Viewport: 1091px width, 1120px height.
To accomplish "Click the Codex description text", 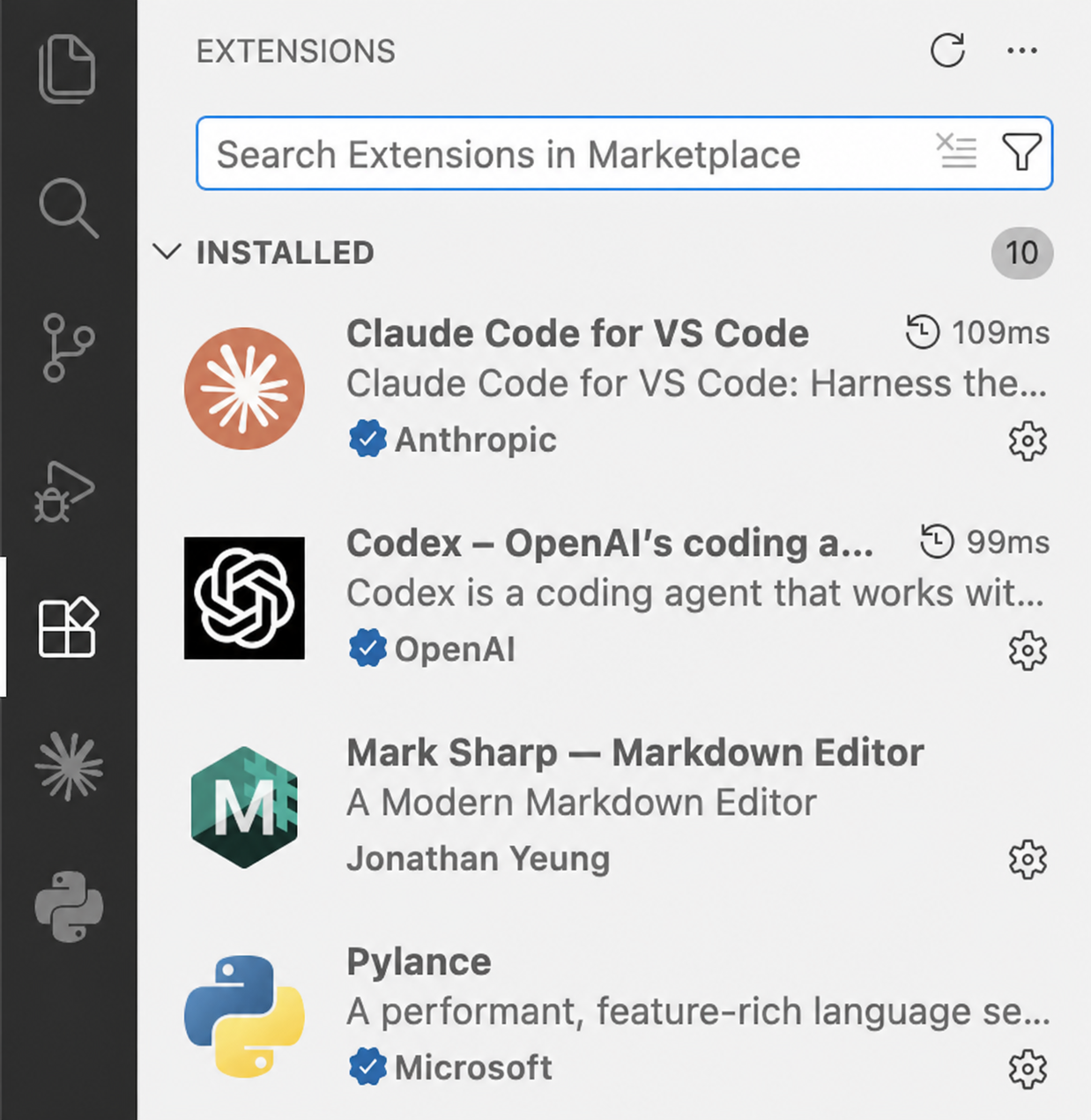I will point(695,593).
